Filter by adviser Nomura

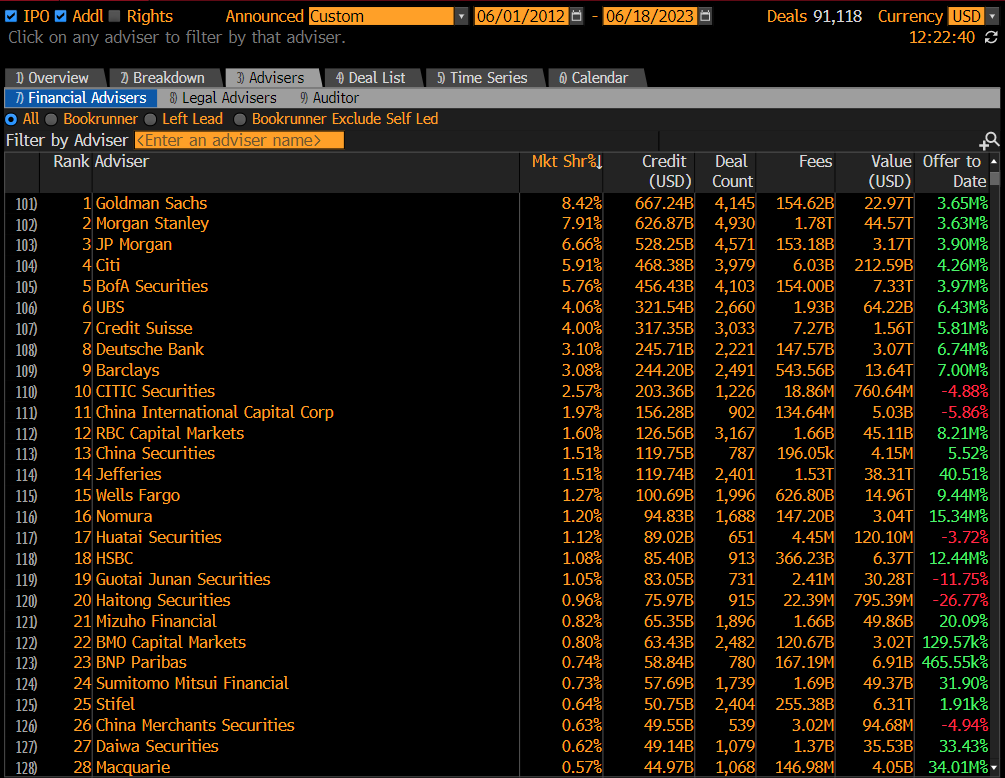(124, 517)
